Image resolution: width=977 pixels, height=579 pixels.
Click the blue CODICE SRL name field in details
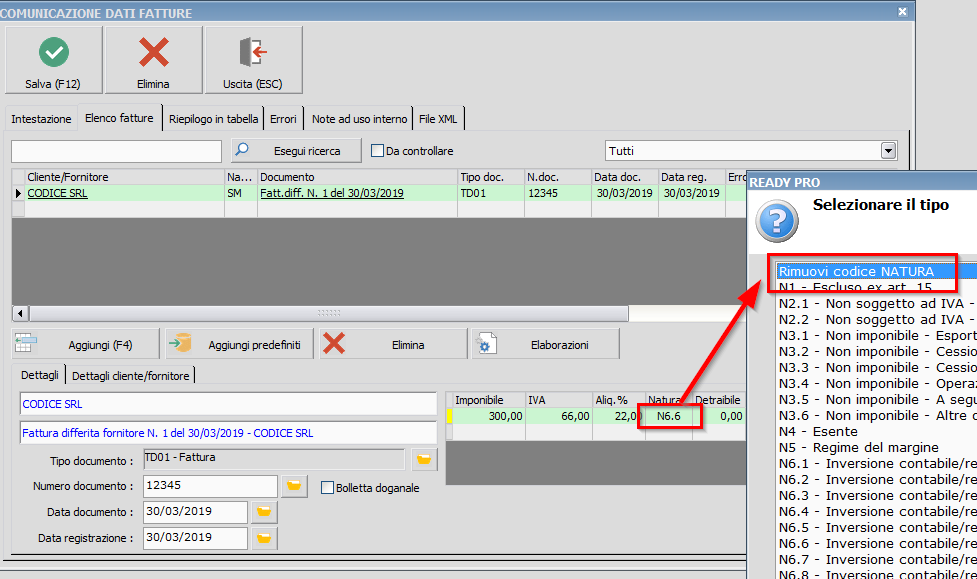(228, 404)
